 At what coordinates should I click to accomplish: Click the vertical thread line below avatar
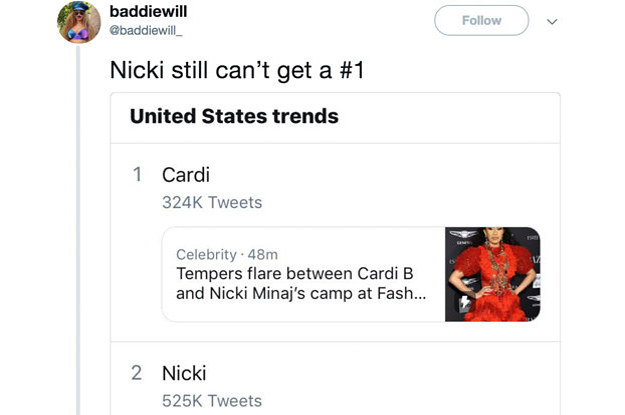(78, 230)
